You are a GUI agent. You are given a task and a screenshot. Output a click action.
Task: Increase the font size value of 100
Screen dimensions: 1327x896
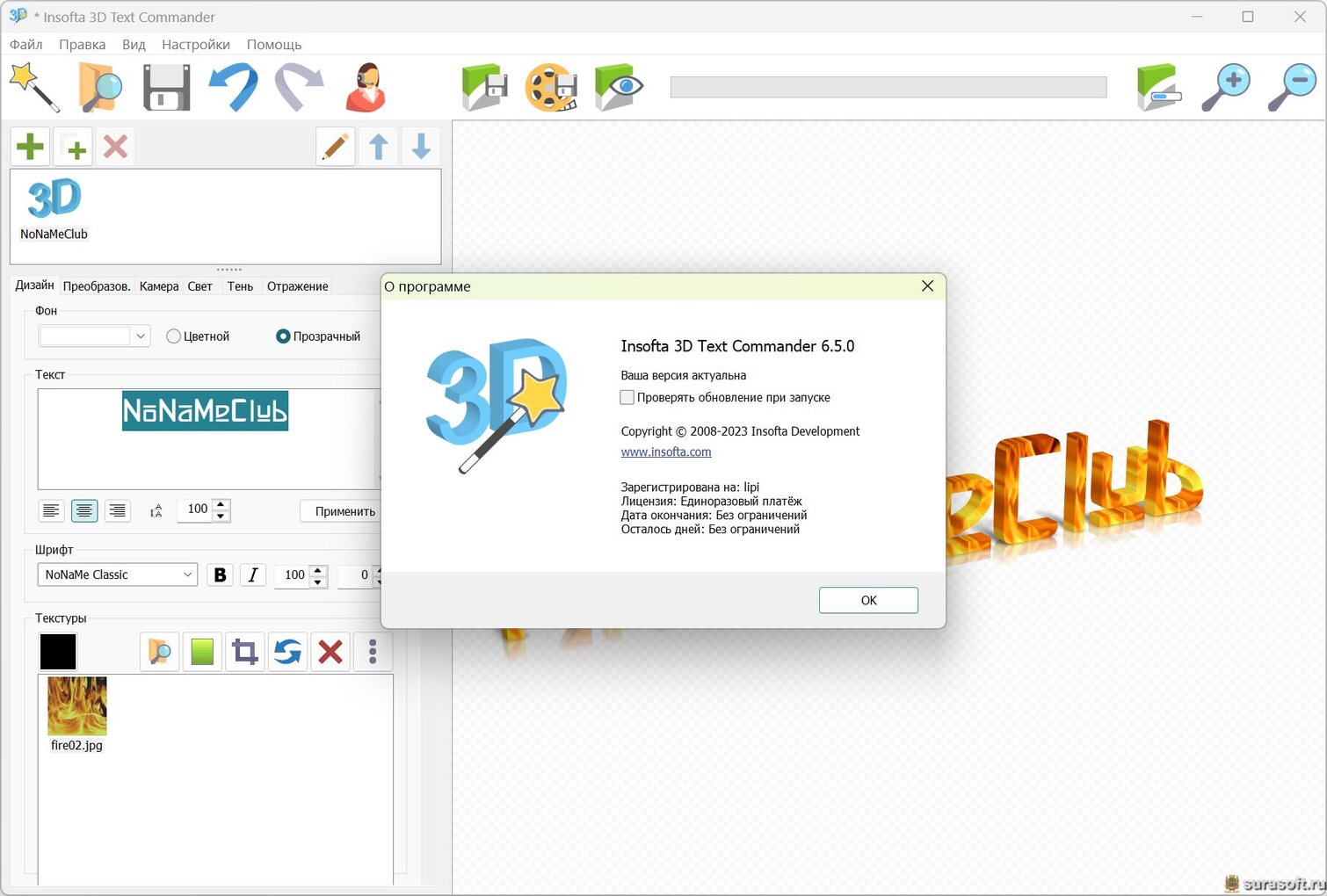coord(319,569)
